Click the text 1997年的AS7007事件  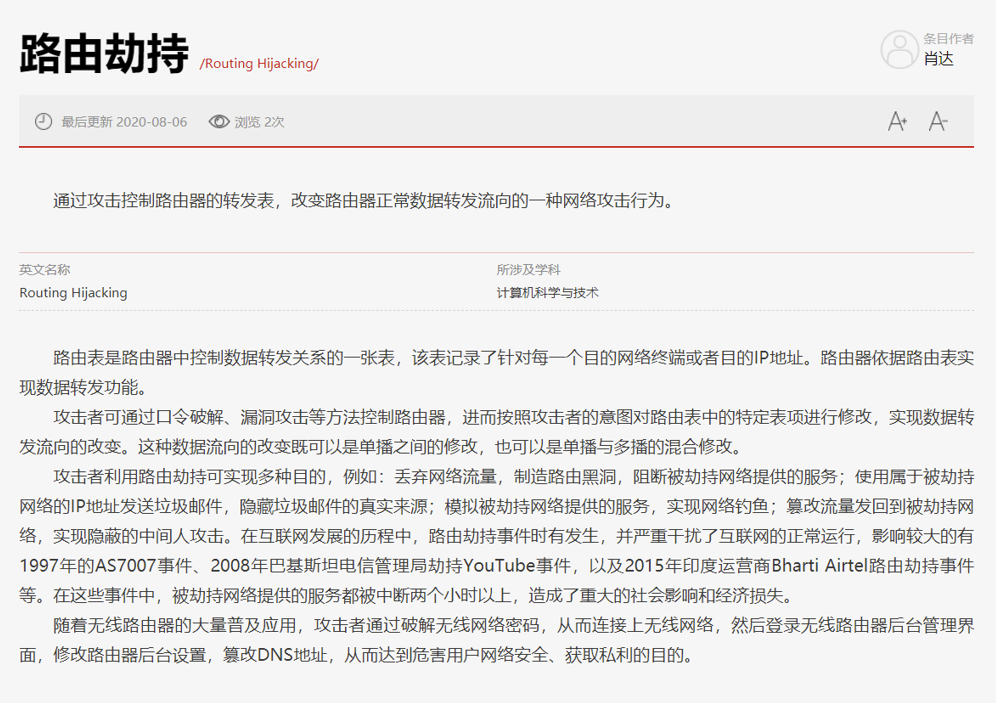coord(104,566)
